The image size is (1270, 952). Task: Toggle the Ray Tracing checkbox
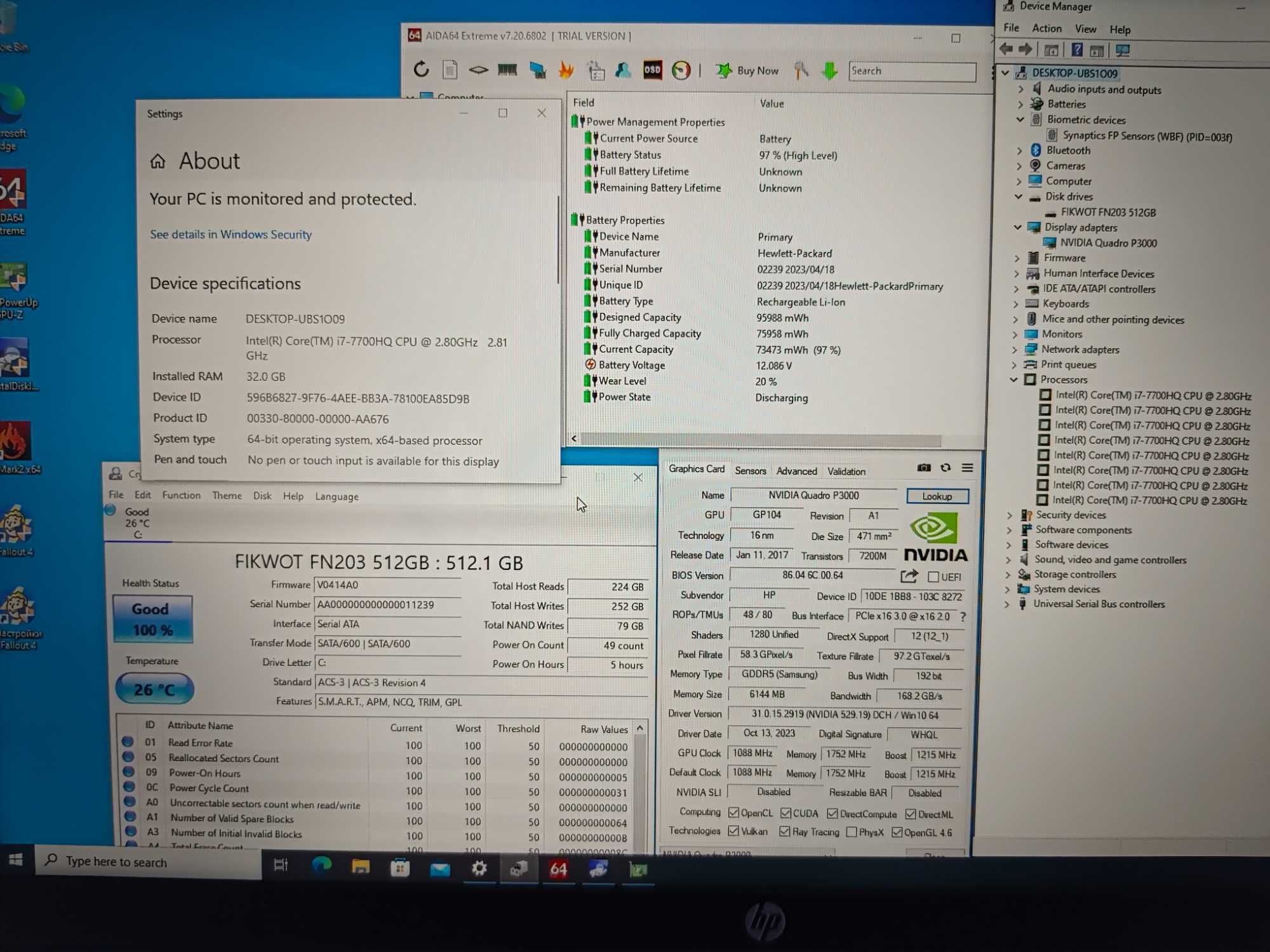(x=785, y=831)
